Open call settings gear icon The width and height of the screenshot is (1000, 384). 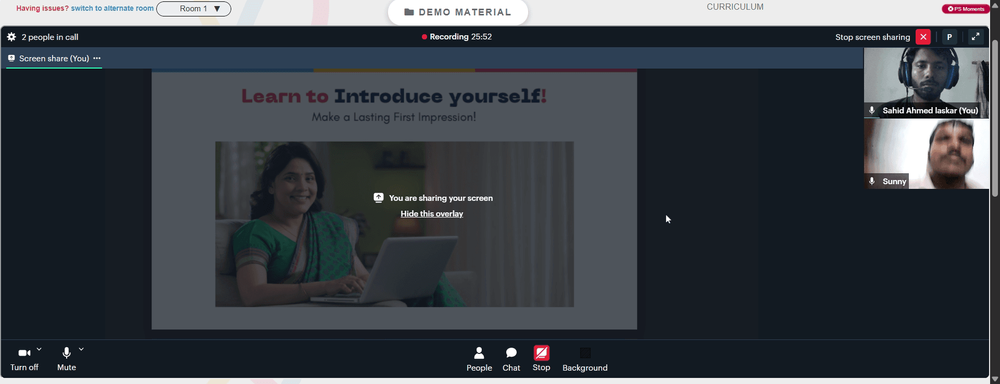pos(11,37)
